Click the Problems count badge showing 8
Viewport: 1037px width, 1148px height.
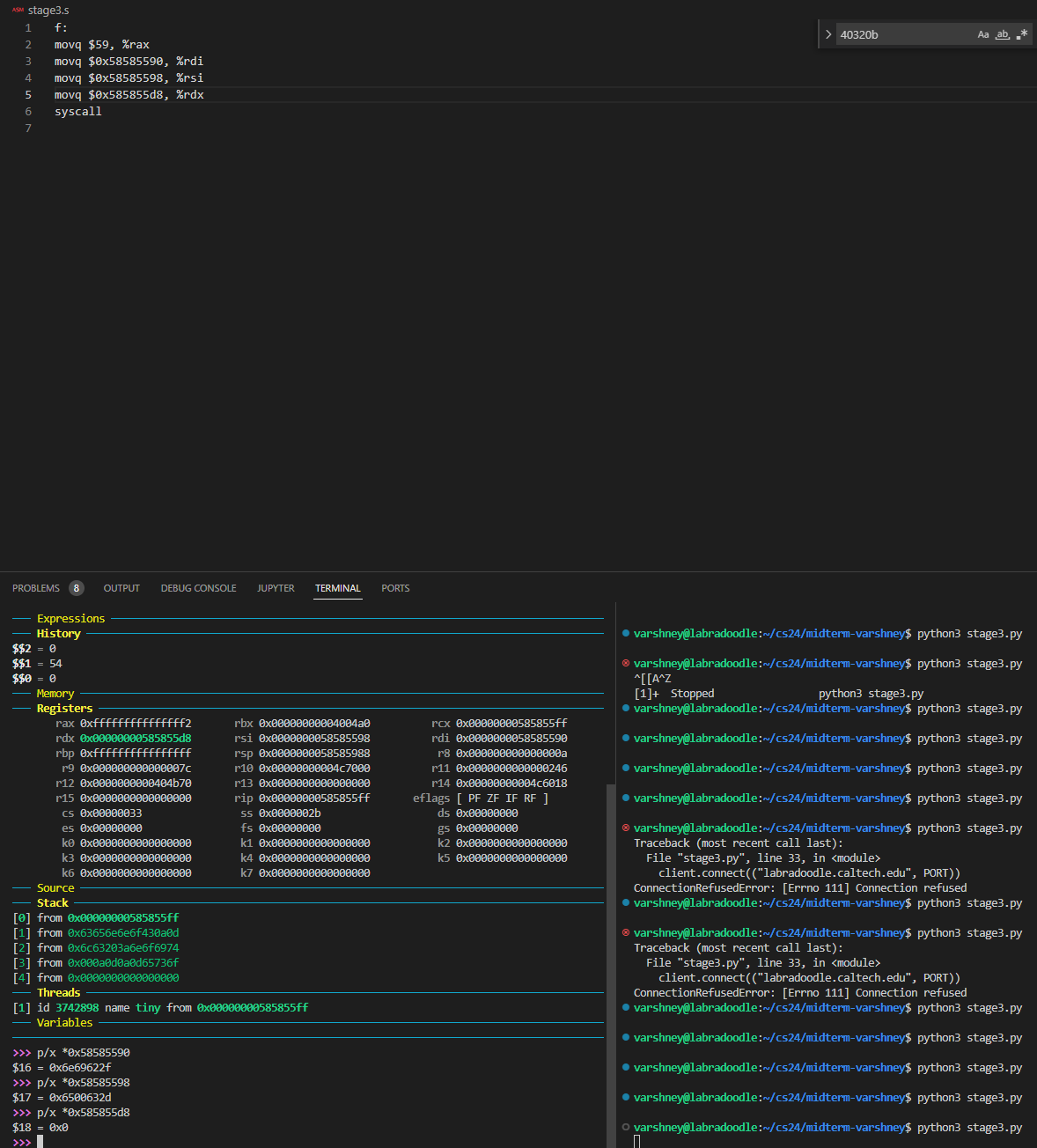click(77, 588)
